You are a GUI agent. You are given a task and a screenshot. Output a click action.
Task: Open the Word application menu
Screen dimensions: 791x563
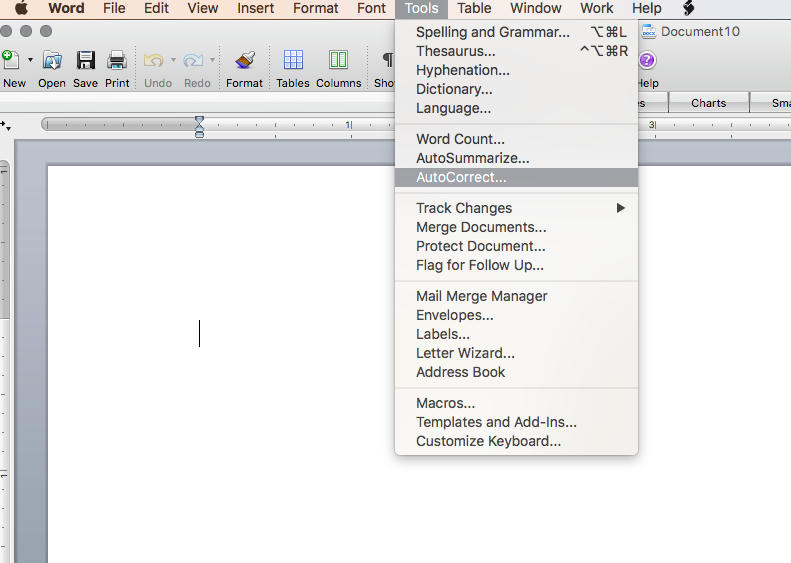(x=66, y=8)
